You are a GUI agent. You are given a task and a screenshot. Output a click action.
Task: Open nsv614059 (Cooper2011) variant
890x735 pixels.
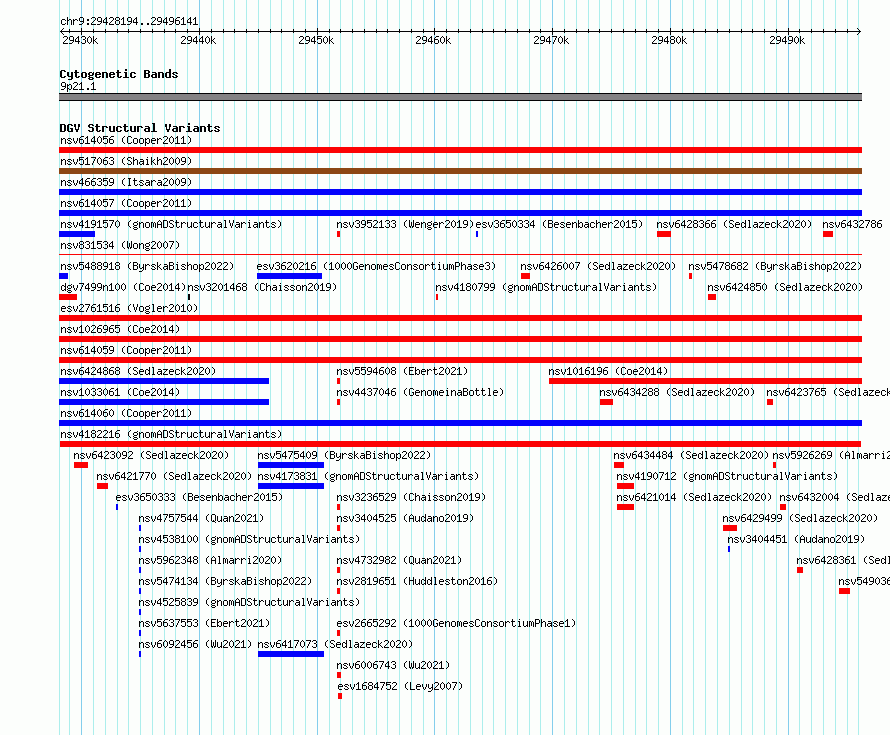click(x=126, y=350)
